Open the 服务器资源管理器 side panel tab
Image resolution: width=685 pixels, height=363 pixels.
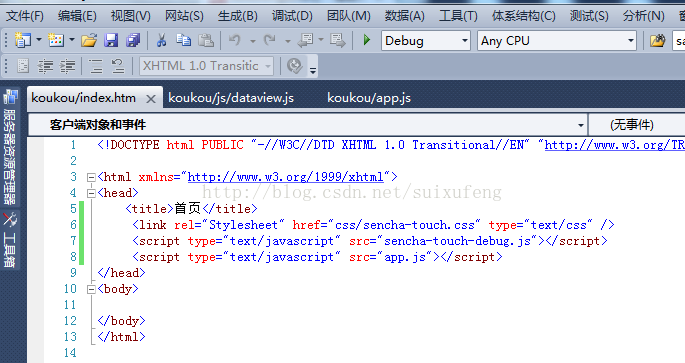pyautogui.click(x=10, y=147)
